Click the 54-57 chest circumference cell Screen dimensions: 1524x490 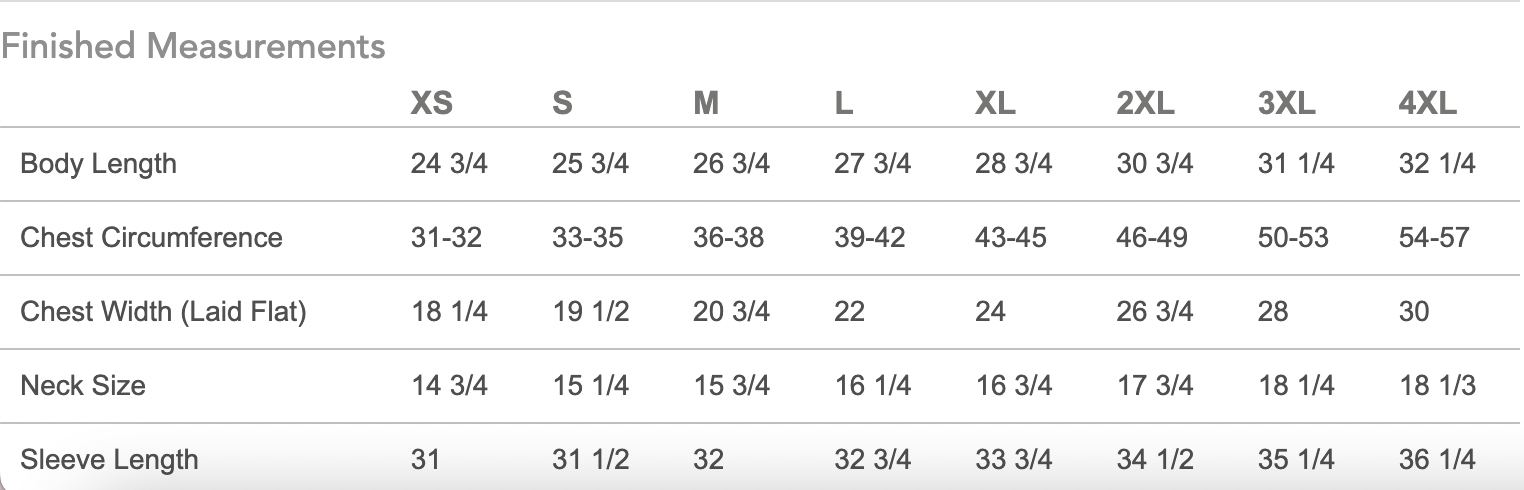click(1433, 238)
